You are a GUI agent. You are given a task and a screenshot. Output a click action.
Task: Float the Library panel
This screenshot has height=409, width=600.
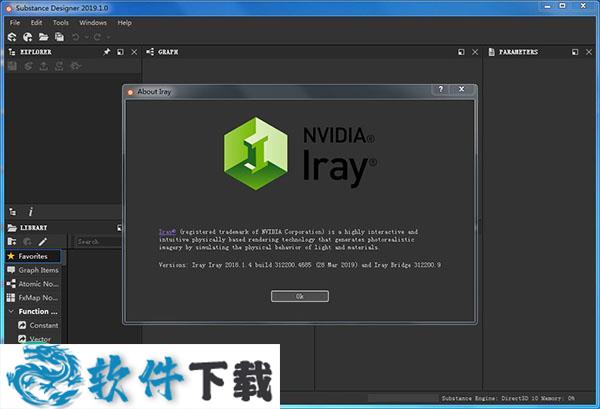[120, 228]
